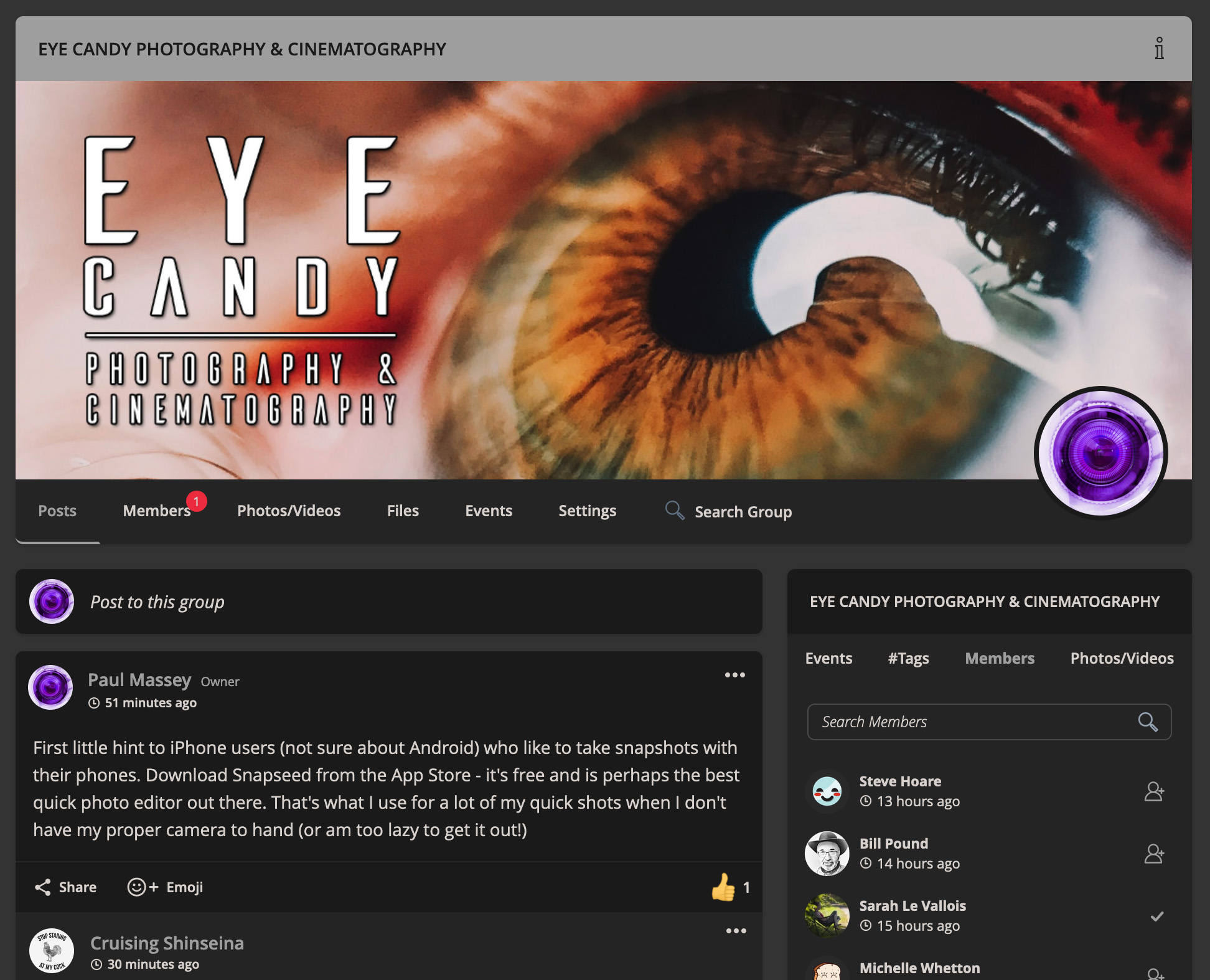Toggle the checkmark beside Sarah Le Vallois
This screenshot has width=1210, height=980.
point(1156,916)
